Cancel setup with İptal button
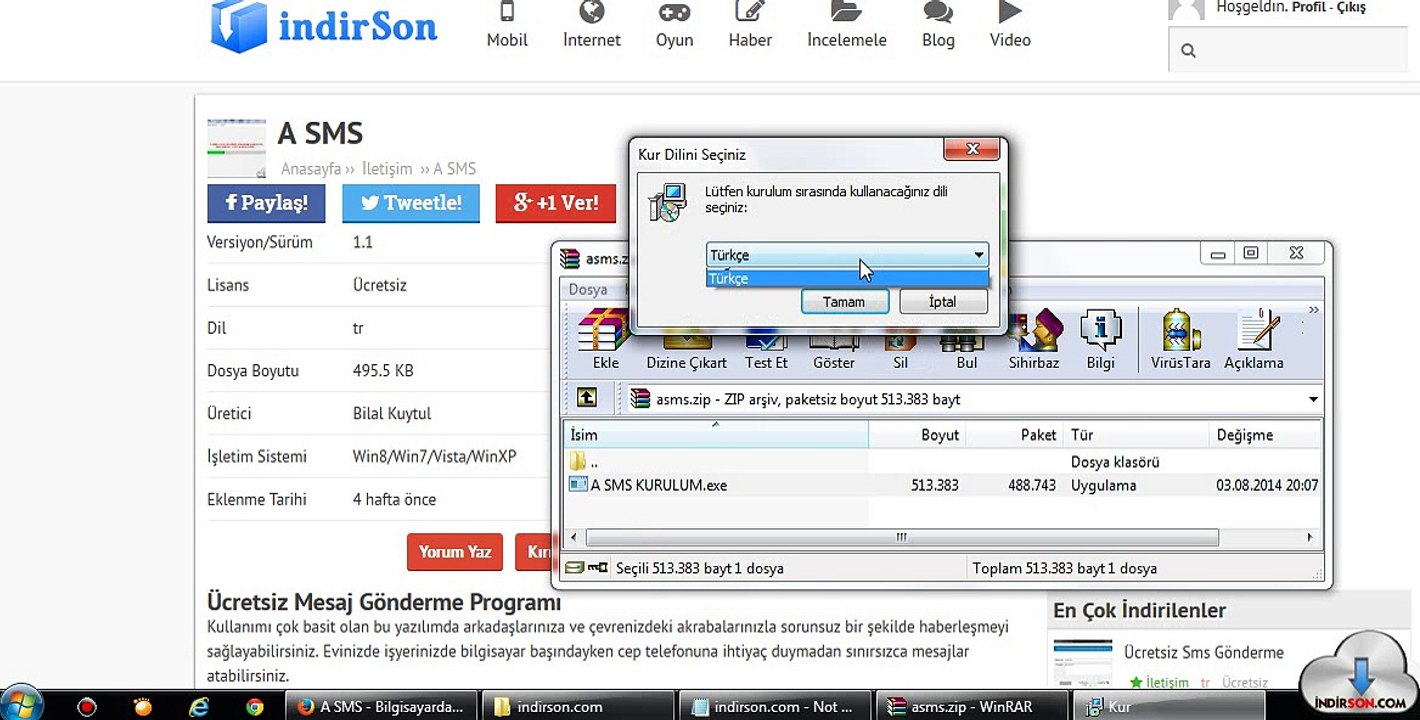 click(x=943, y=302)
